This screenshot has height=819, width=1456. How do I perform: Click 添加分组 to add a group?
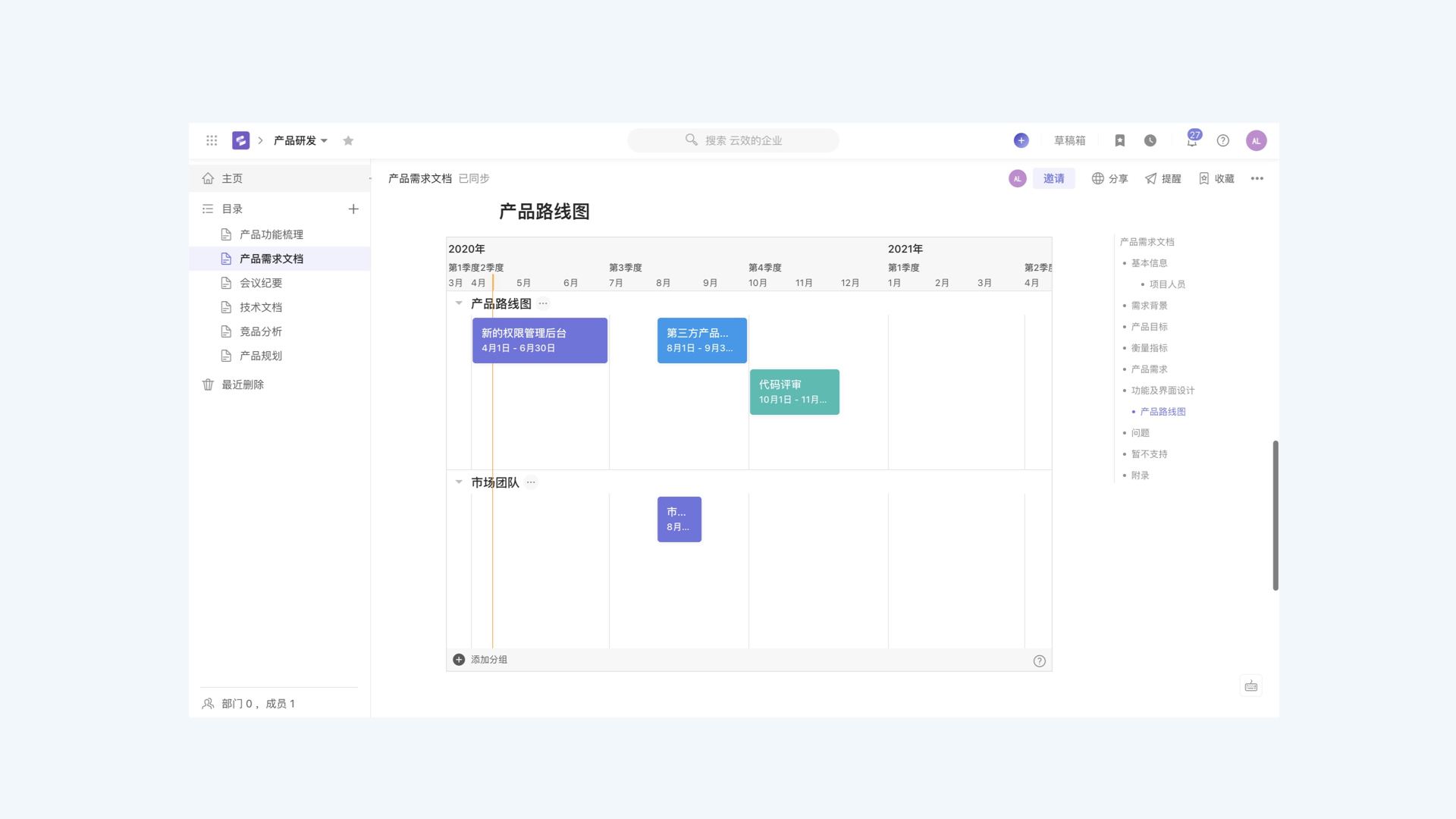click(x=481, y=660)
